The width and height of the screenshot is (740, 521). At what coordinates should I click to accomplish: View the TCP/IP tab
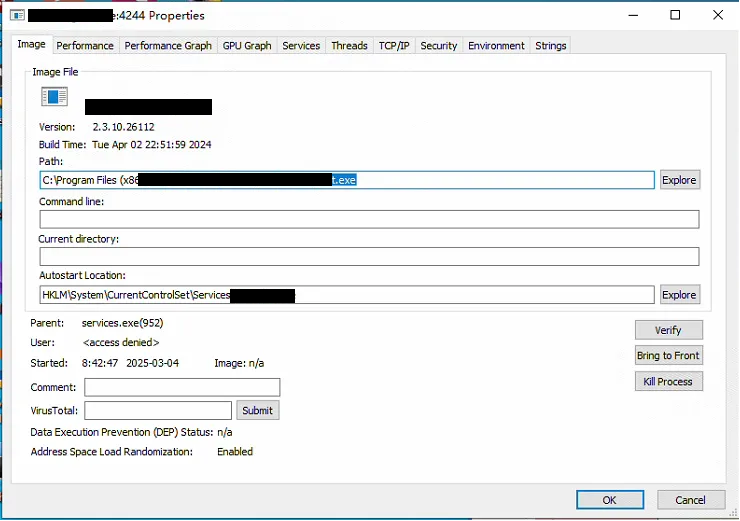tap(394, 45)
